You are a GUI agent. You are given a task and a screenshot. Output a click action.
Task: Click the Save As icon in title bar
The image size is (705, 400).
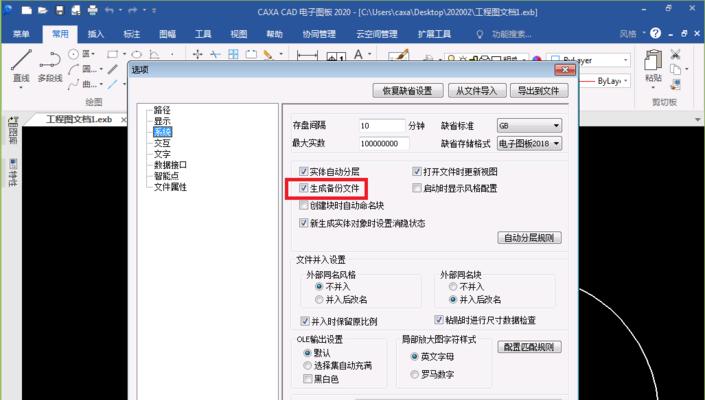coord(76,10)
